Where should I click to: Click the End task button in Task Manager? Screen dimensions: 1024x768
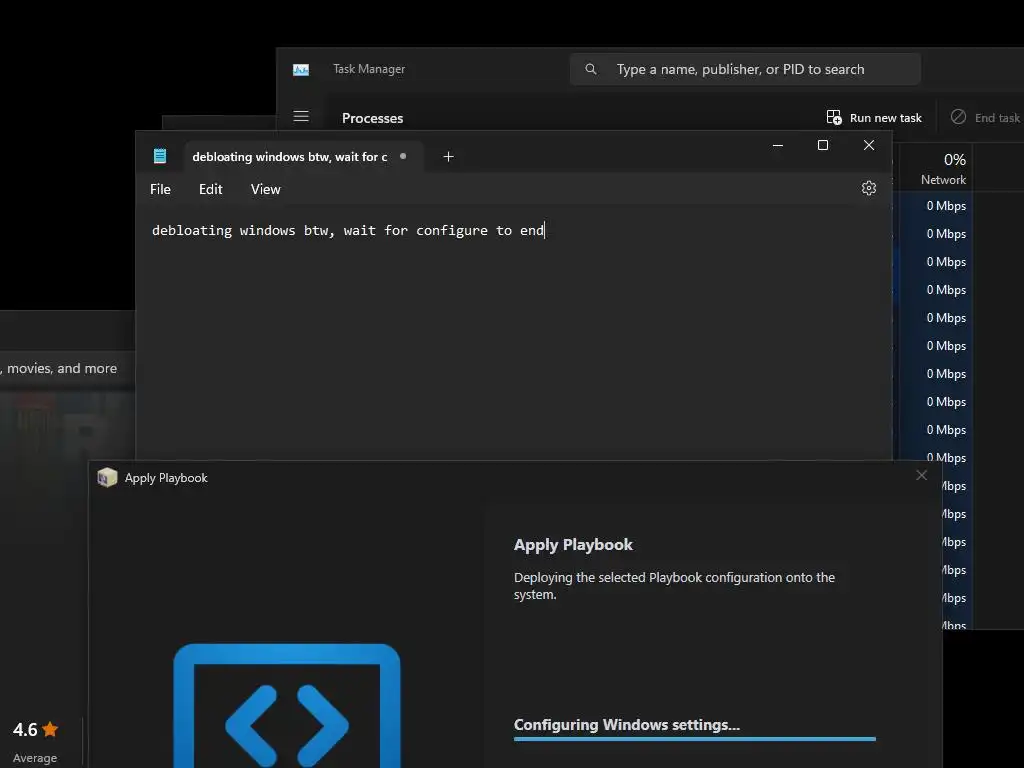tap(985, 118)
